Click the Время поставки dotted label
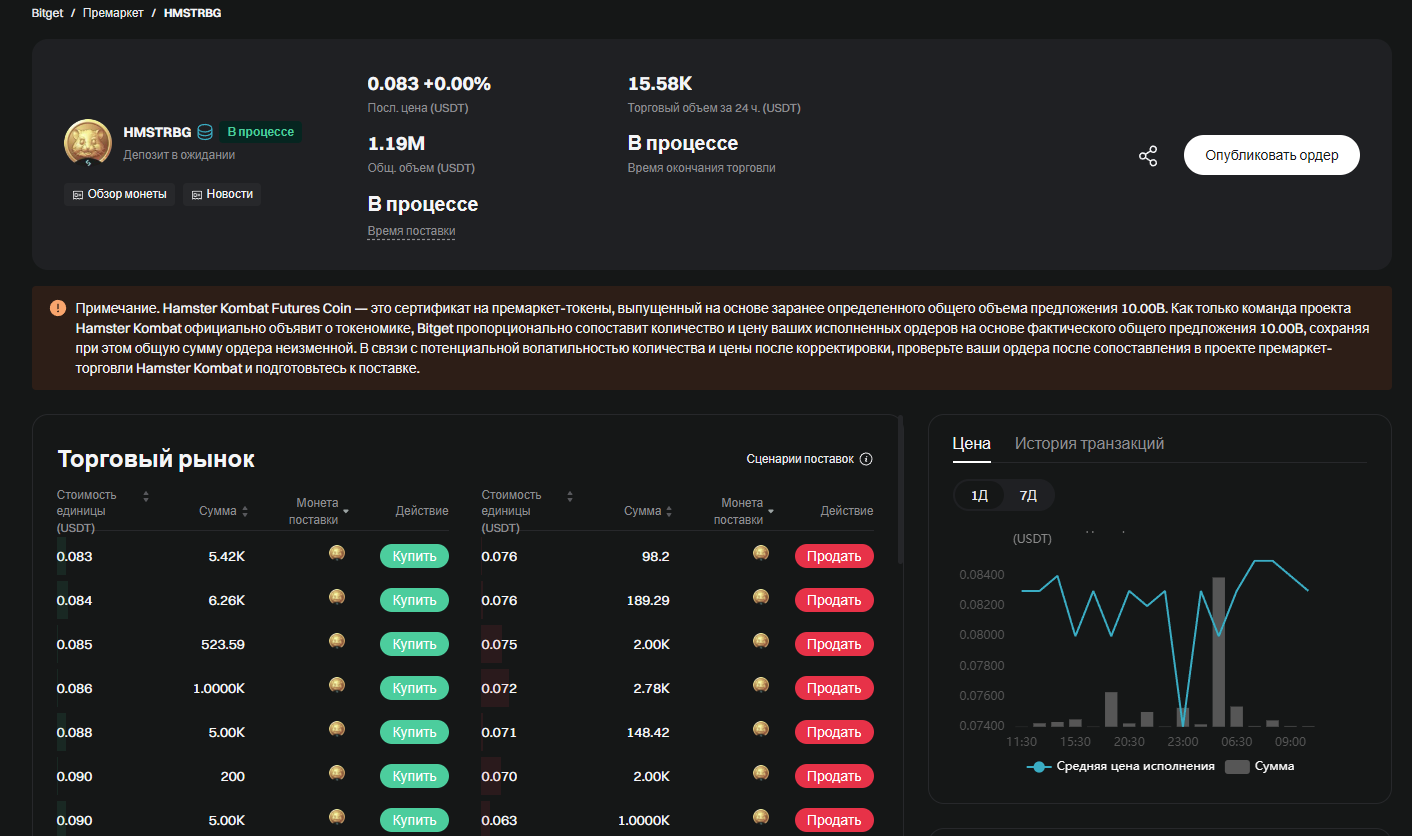The image size is (1412, 836). pos(411,231)
